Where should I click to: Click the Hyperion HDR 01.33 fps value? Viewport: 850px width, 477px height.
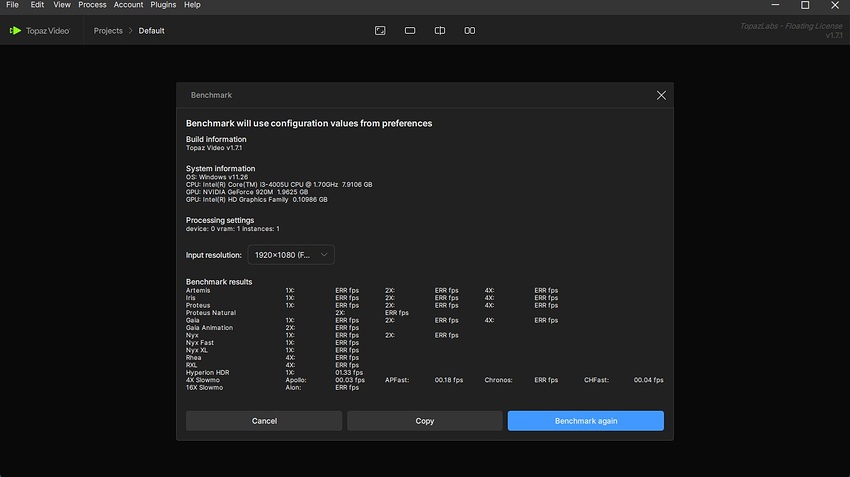coord(349,372)
